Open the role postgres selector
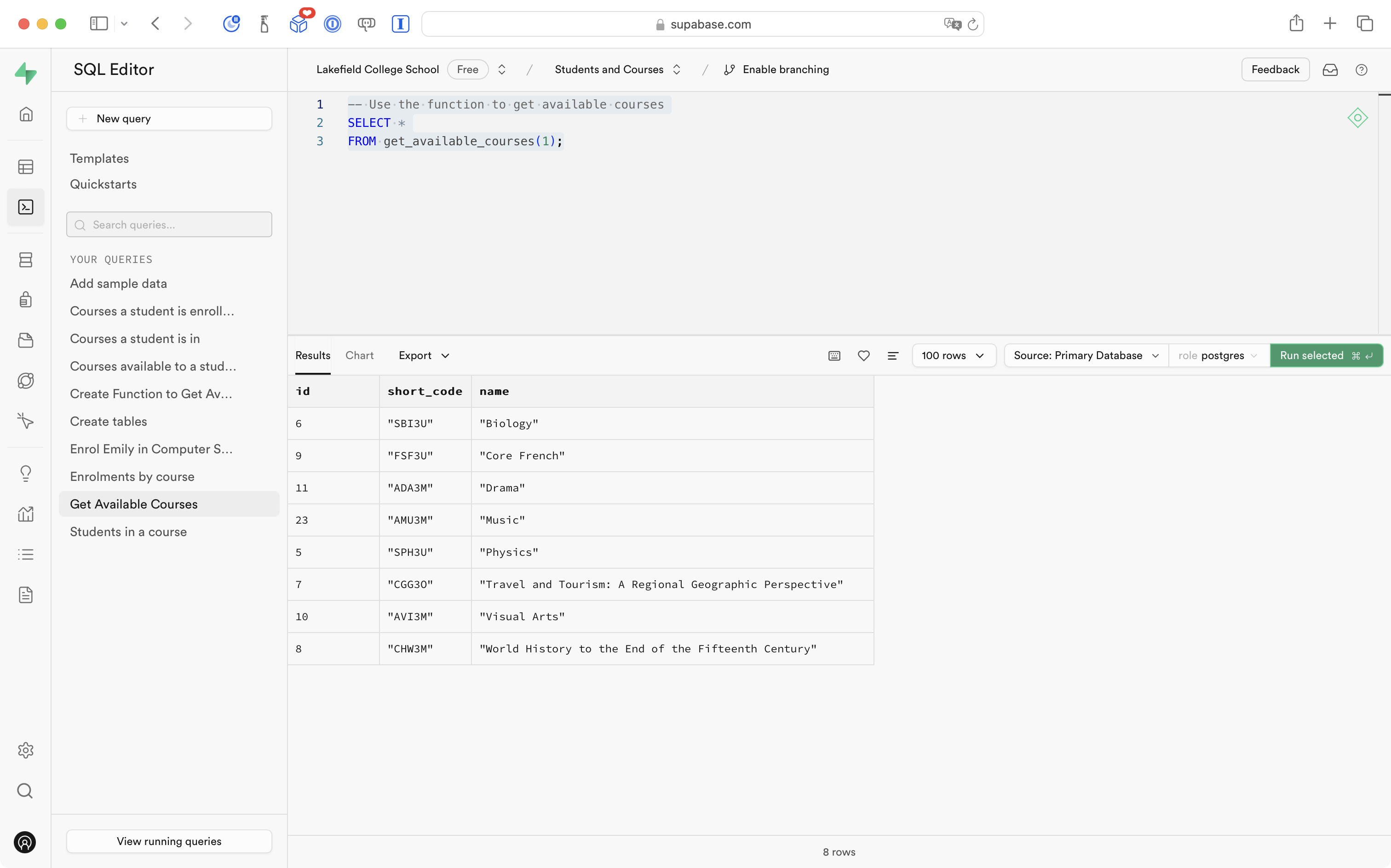The image size is (1391, 868). [1218, 356]
